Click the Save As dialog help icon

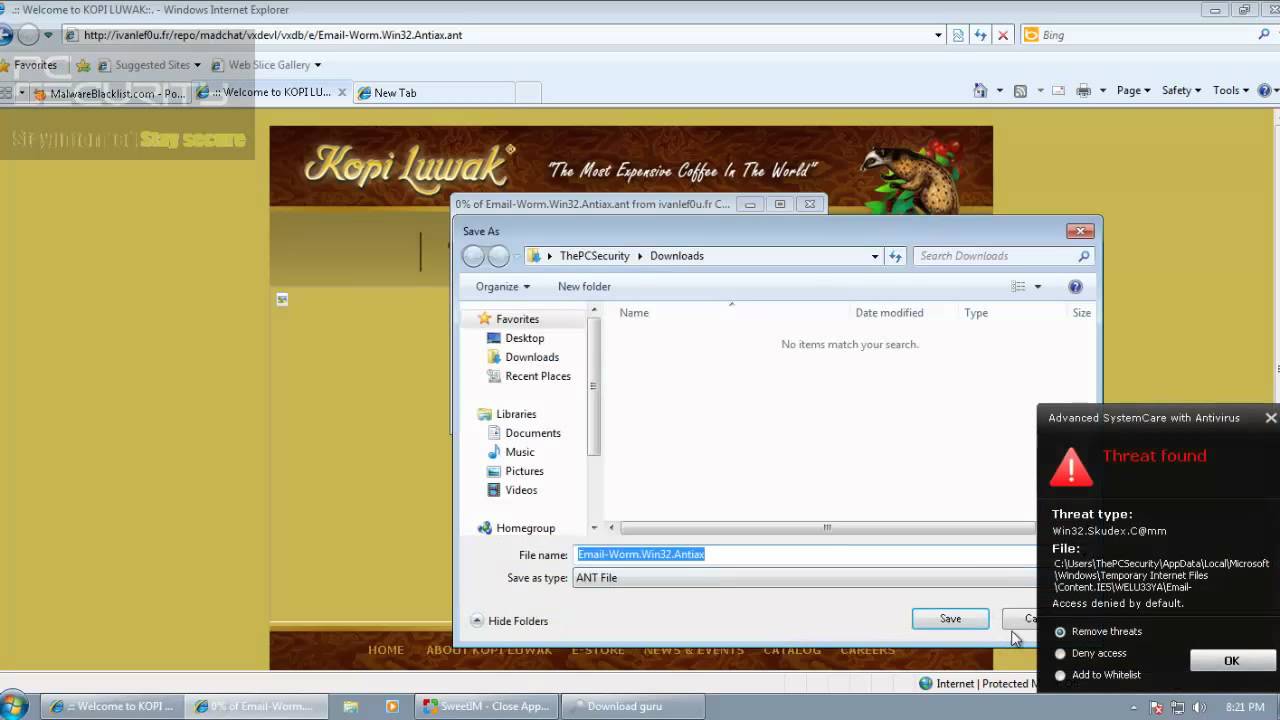[1075, 286]
